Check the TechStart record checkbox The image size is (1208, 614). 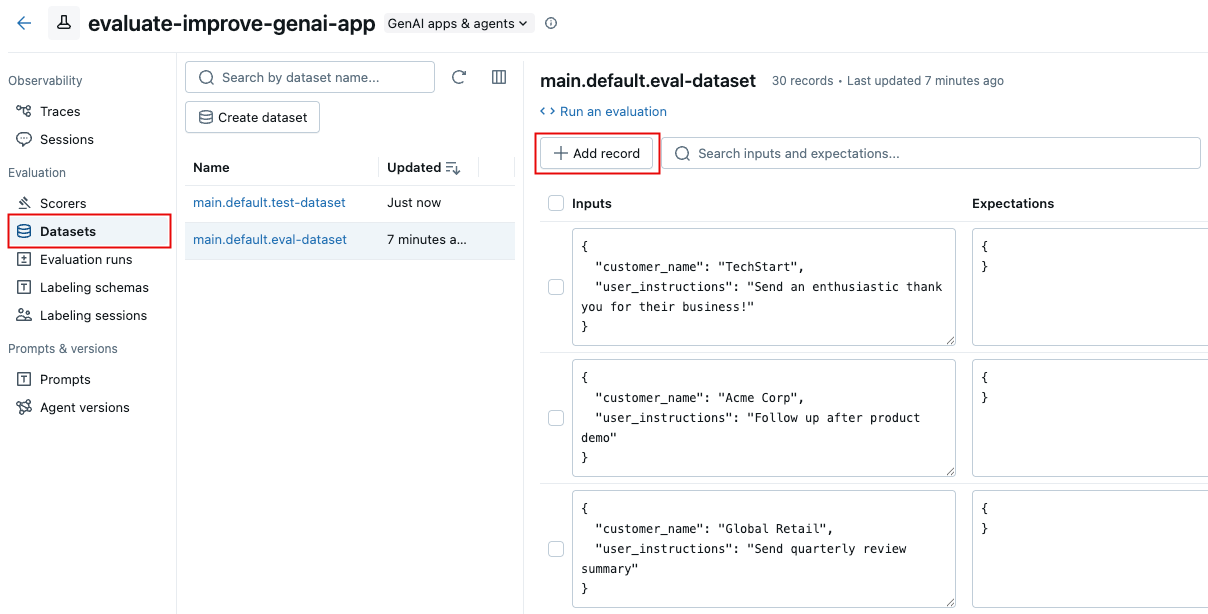click(x=556, y=287)
